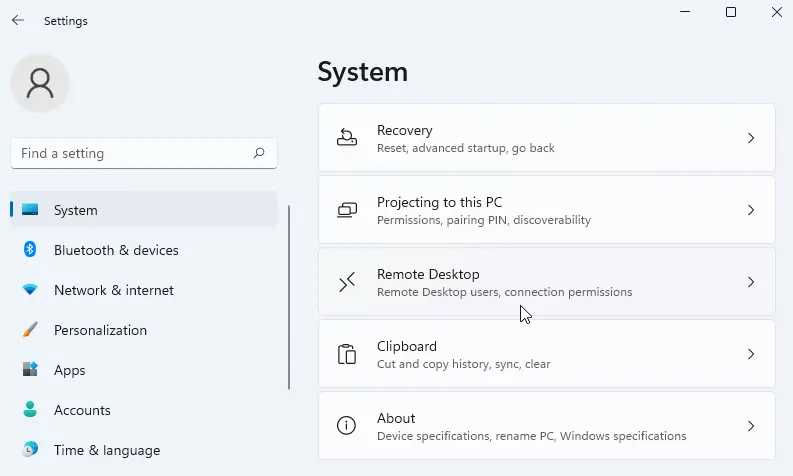Click the Settings window title text
The image size is (793, 476).
point(66,21)
